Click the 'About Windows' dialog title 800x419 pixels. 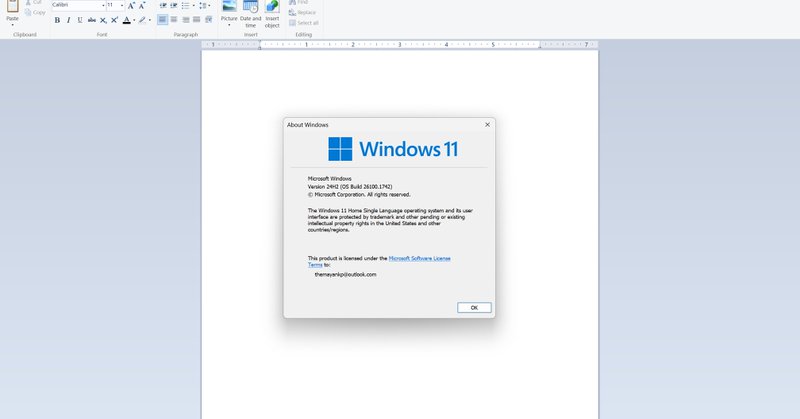[x=308, y=125]
